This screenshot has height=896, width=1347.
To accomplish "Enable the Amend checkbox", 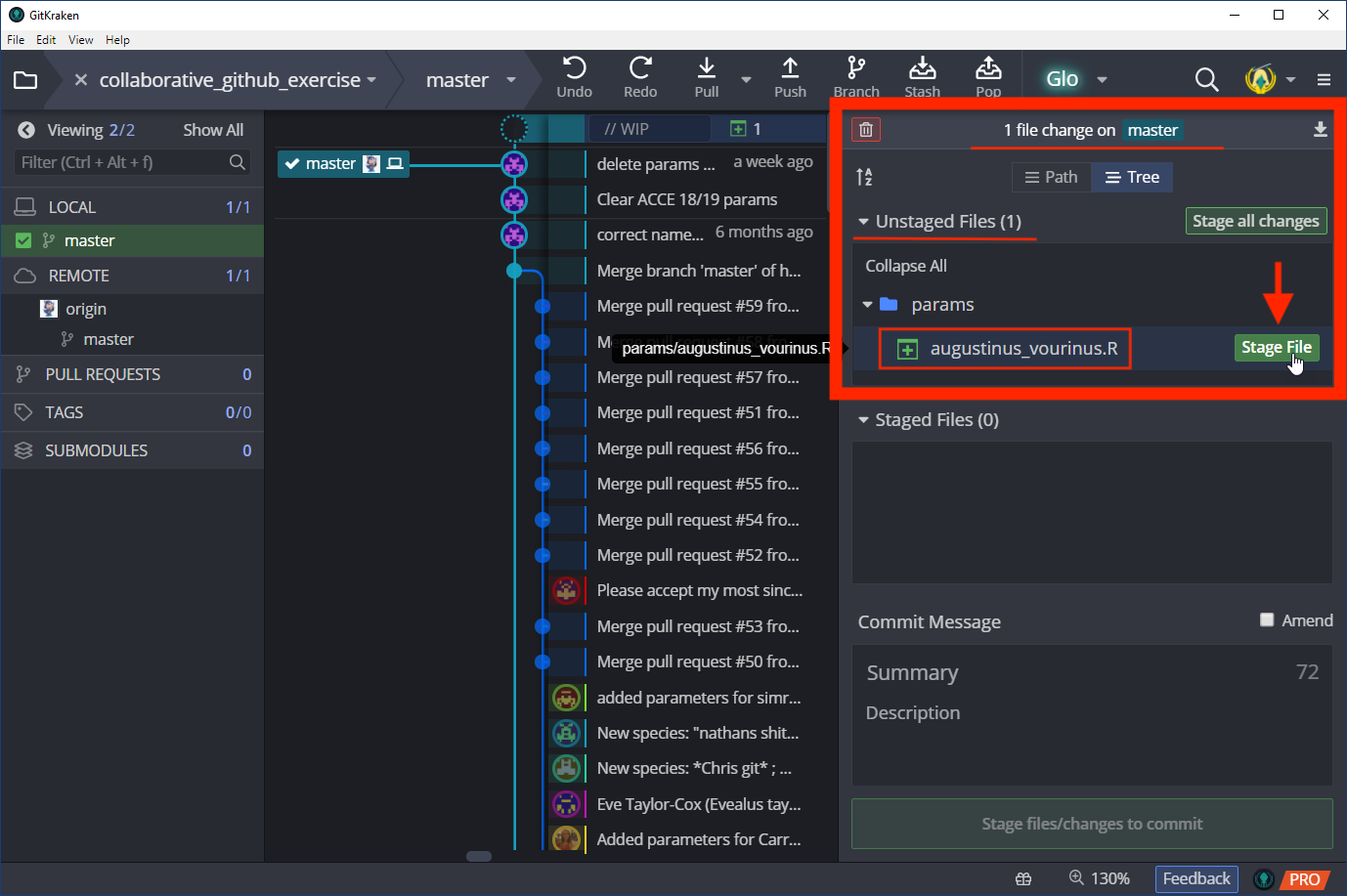I will (1267, 619).
